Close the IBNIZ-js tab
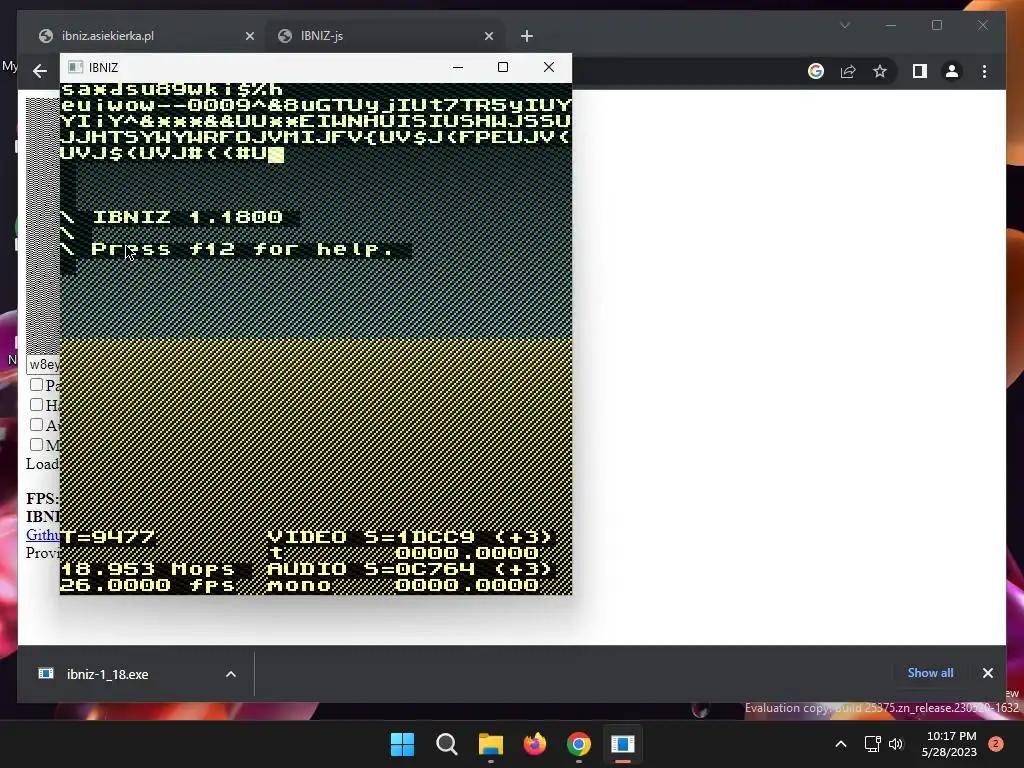The width and height of the screenshot is (1024, 768). (488, 37)
